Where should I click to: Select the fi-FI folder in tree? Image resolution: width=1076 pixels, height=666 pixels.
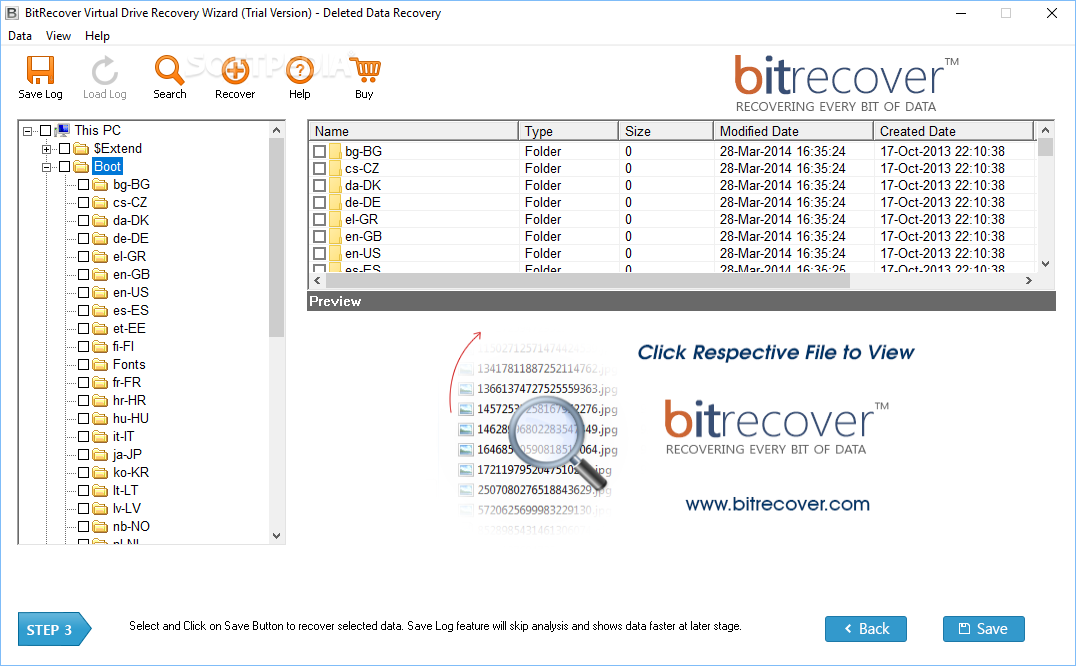pyautogui.click(x=124, y=346)
